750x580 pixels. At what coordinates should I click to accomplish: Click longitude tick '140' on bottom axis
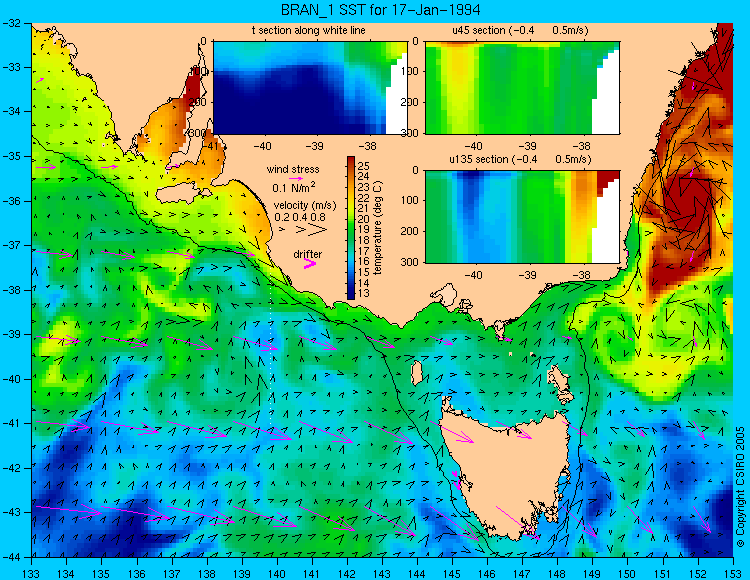point(276,574)
